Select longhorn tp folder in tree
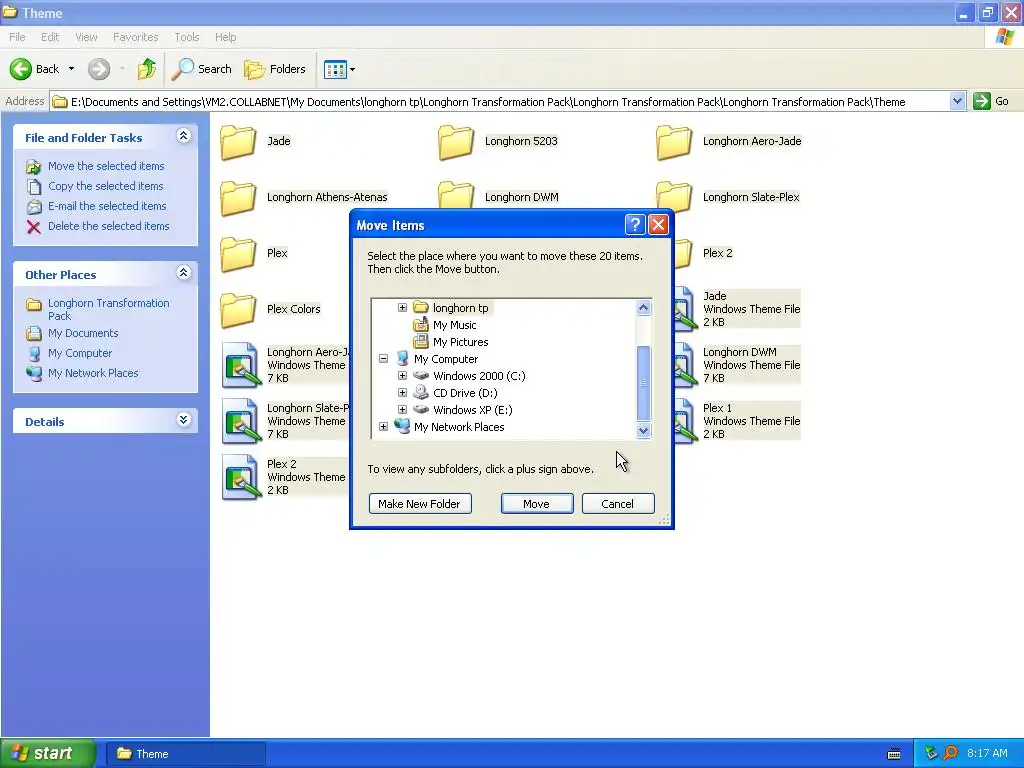1024x768 pixels. [x=460, y=308]
